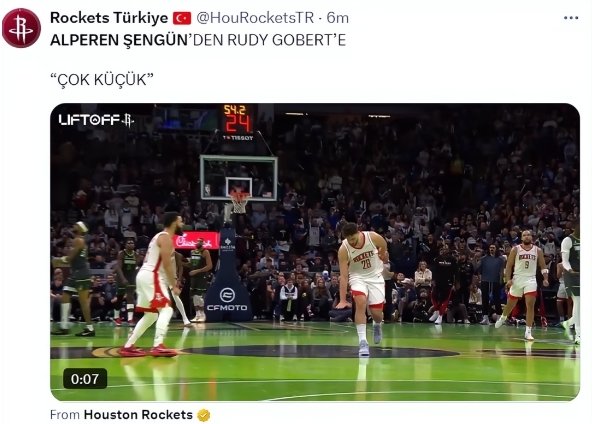
Task: Click the bold ALPEREN ŞENGÜN tweet text
Action: (x=119, y=40)
